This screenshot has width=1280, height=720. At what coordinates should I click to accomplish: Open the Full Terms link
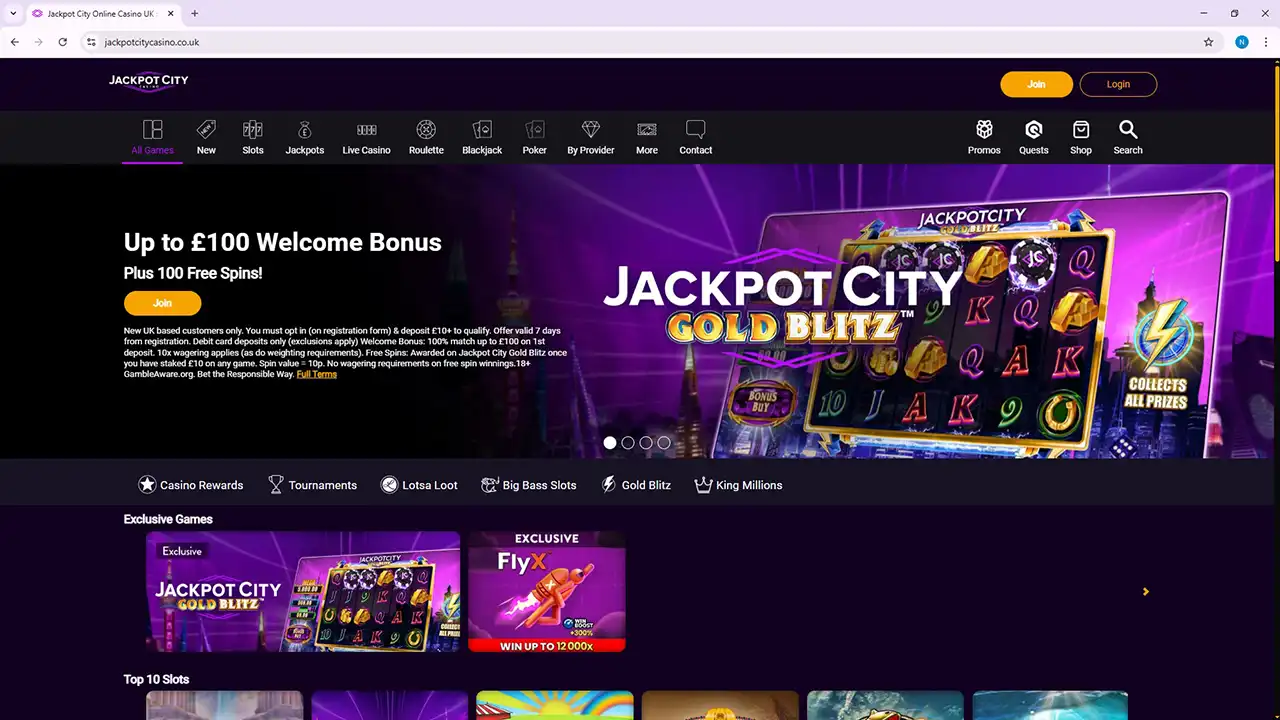pyautogui.click(x=317, y=374)
